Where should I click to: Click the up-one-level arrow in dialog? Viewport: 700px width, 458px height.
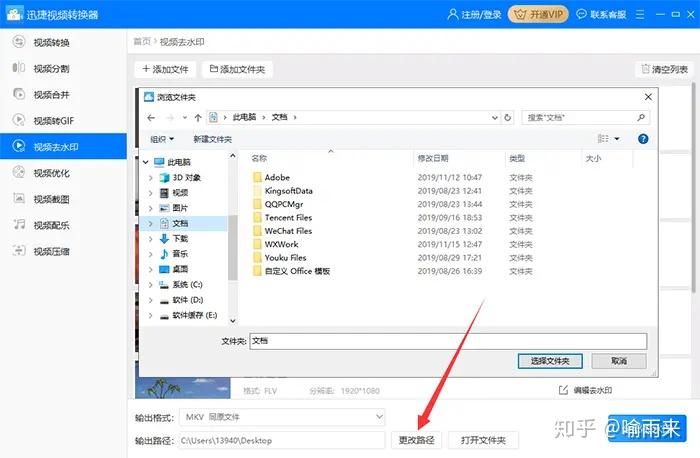pyautogui.click(x=198, y=117)
